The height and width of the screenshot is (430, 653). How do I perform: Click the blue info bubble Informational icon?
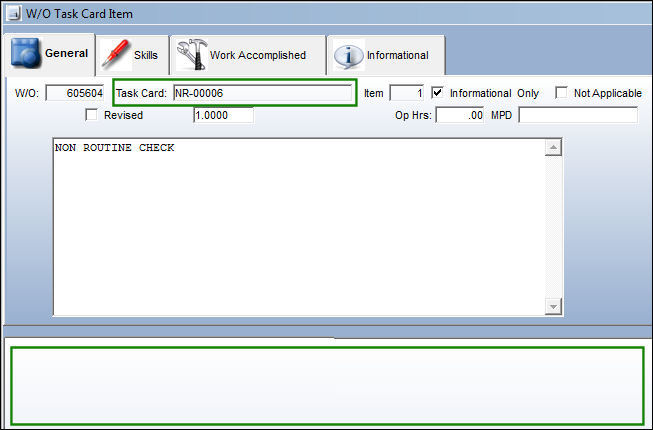[349, 55]
